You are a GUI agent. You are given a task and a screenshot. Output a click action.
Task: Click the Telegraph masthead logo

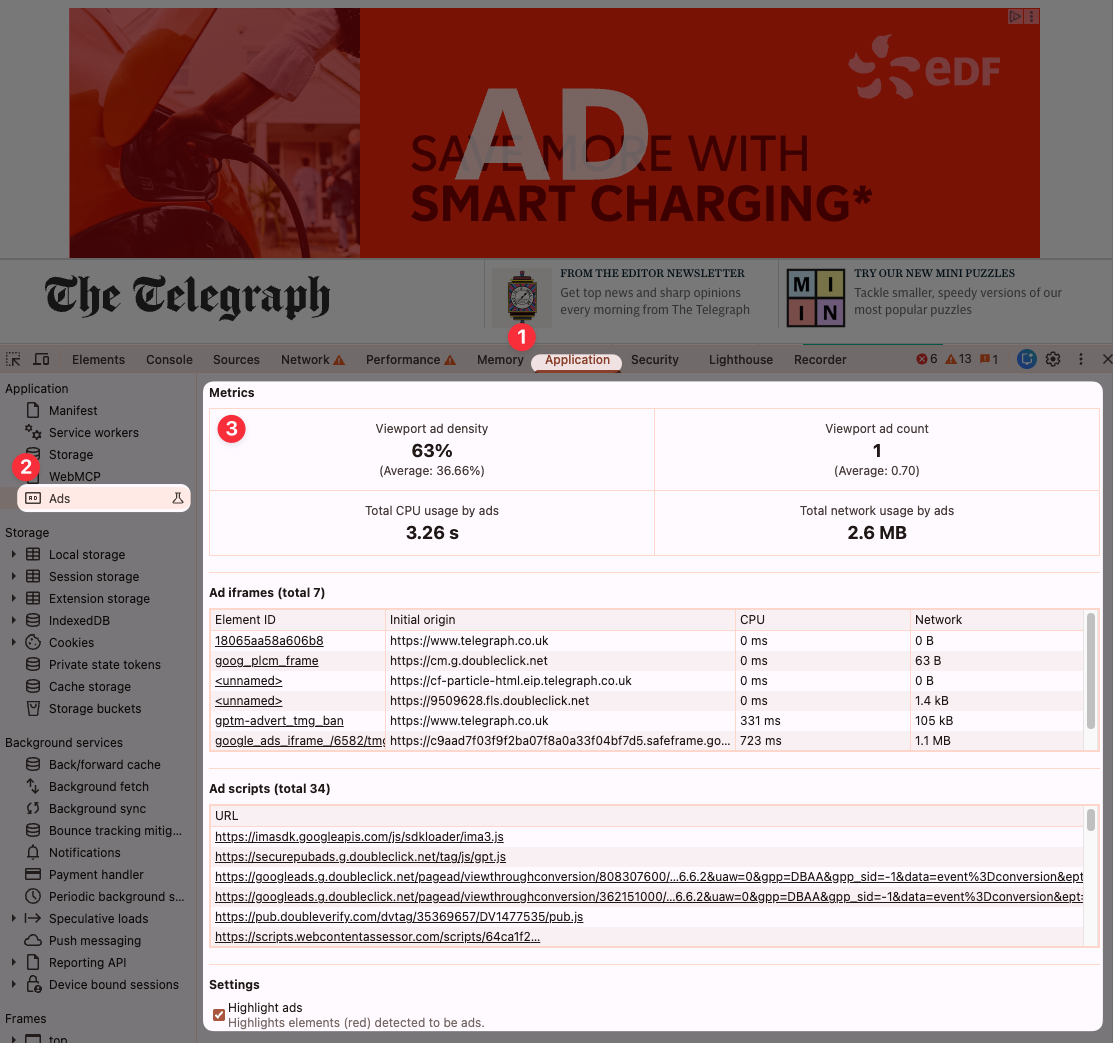[x=187, y=296]
